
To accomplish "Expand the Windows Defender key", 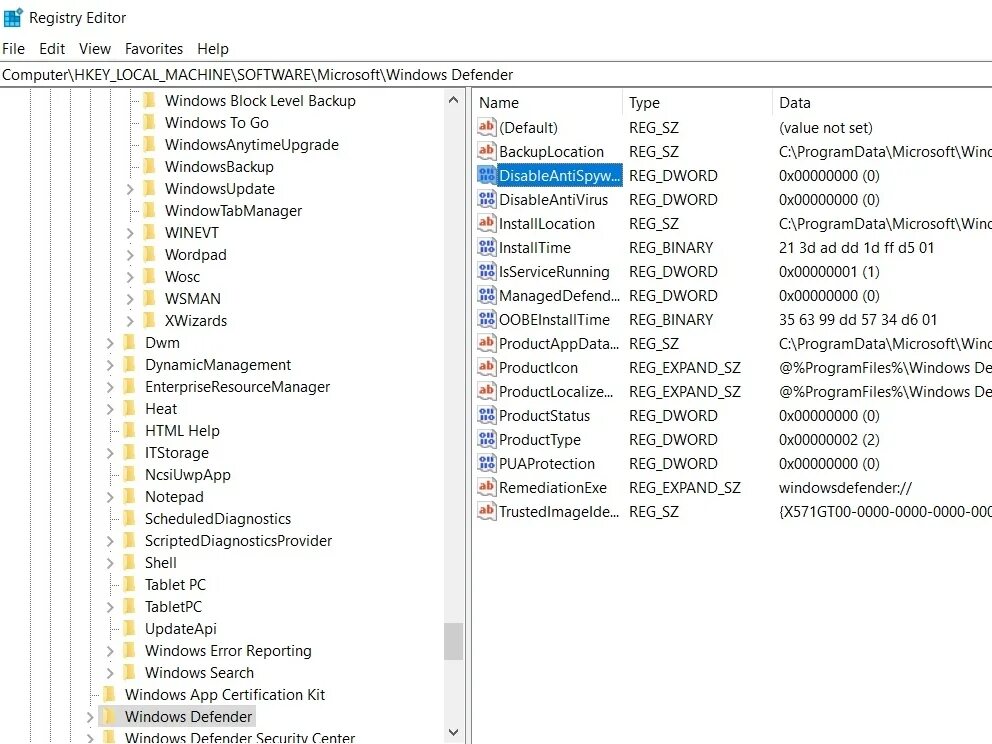I will tap(89, 717).
